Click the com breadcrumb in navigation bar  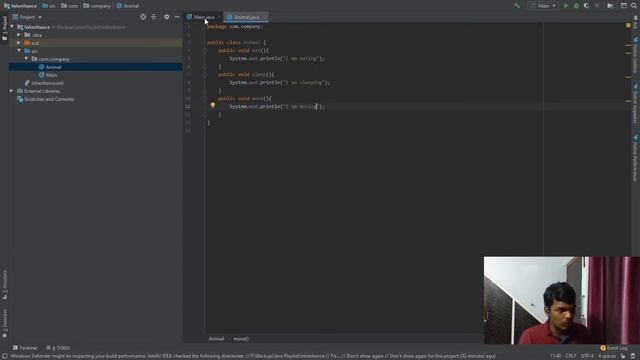click(70, 6)
